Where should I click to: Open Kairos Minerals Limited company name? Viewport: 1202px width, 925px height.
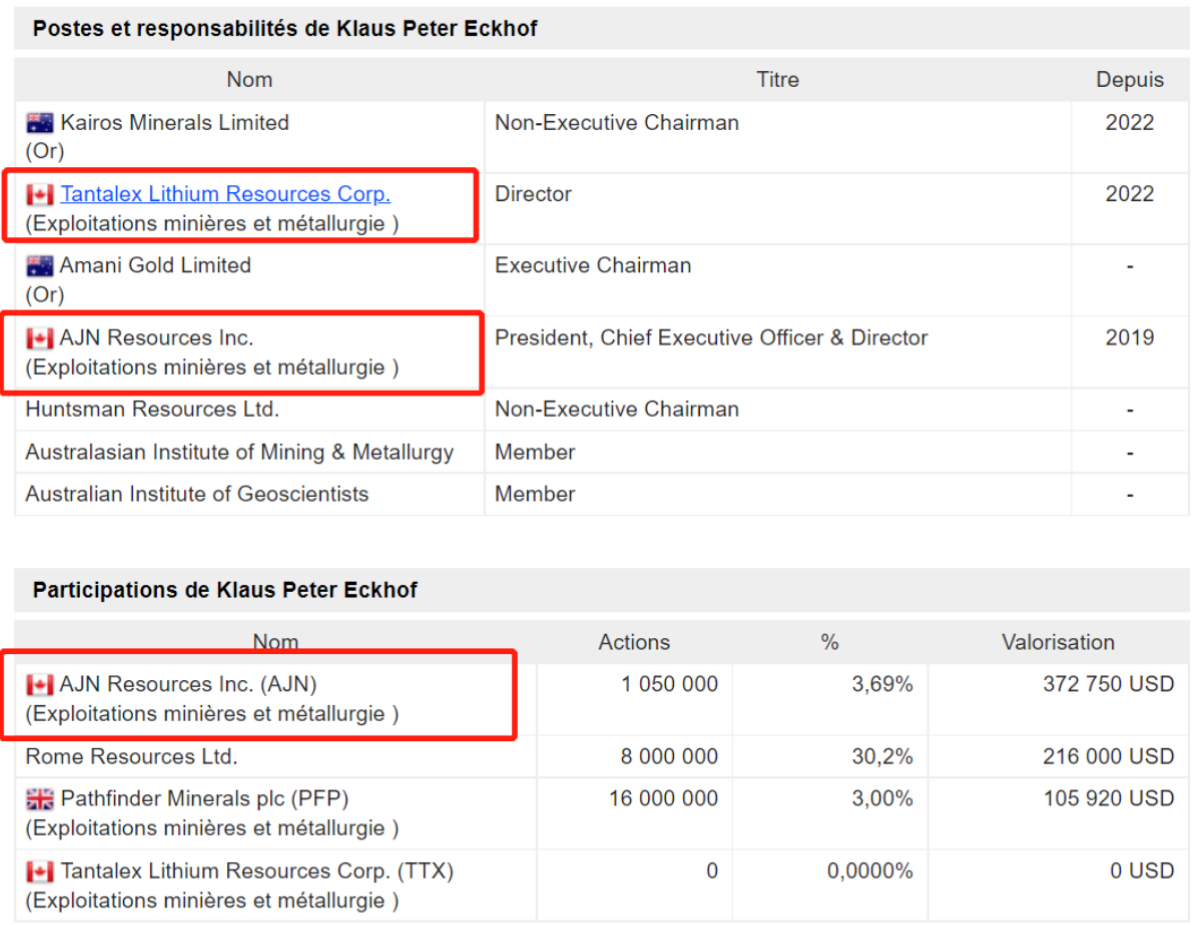tap(174, 123)
